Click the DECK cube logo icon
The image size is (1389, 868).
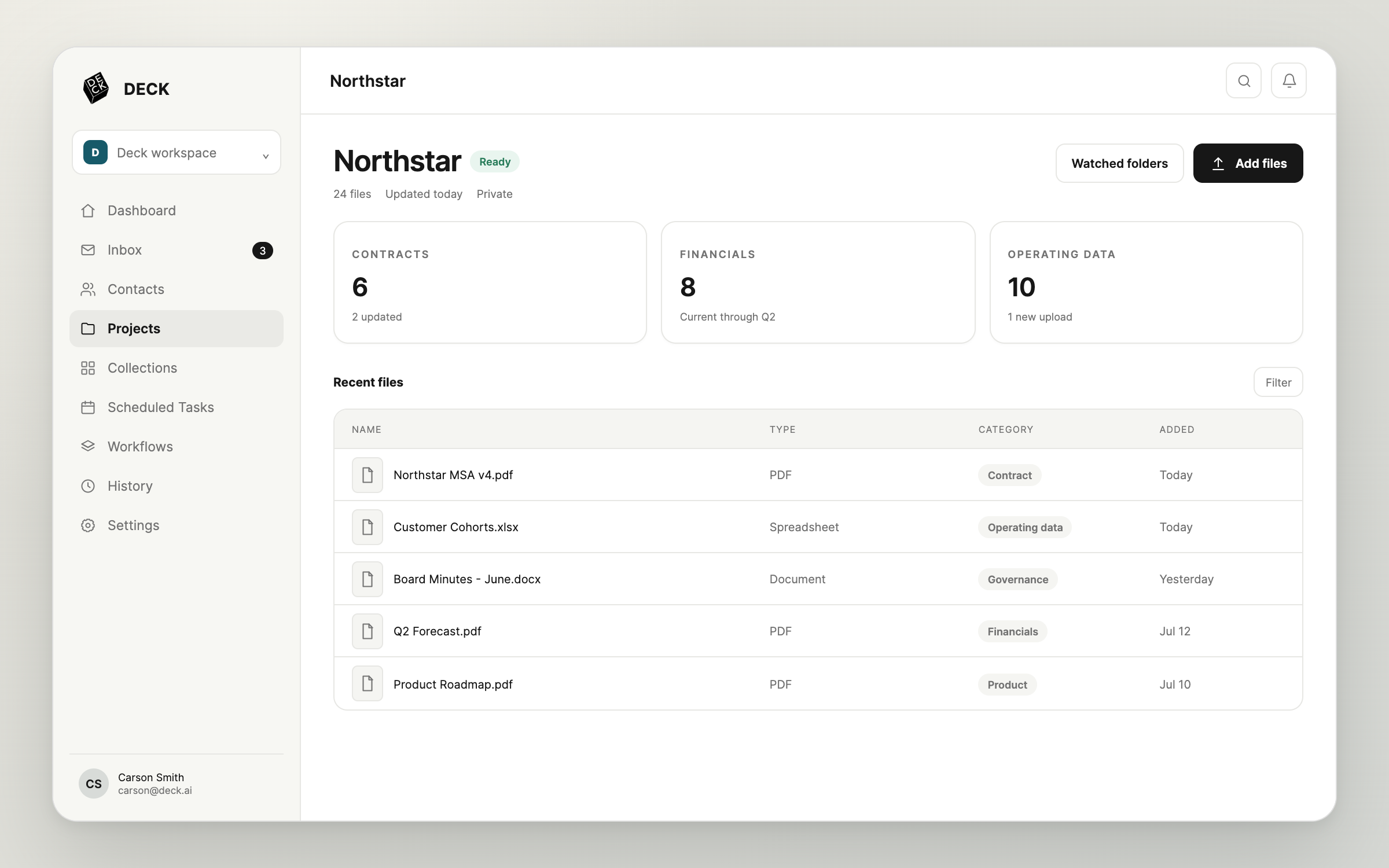point(95,88)
